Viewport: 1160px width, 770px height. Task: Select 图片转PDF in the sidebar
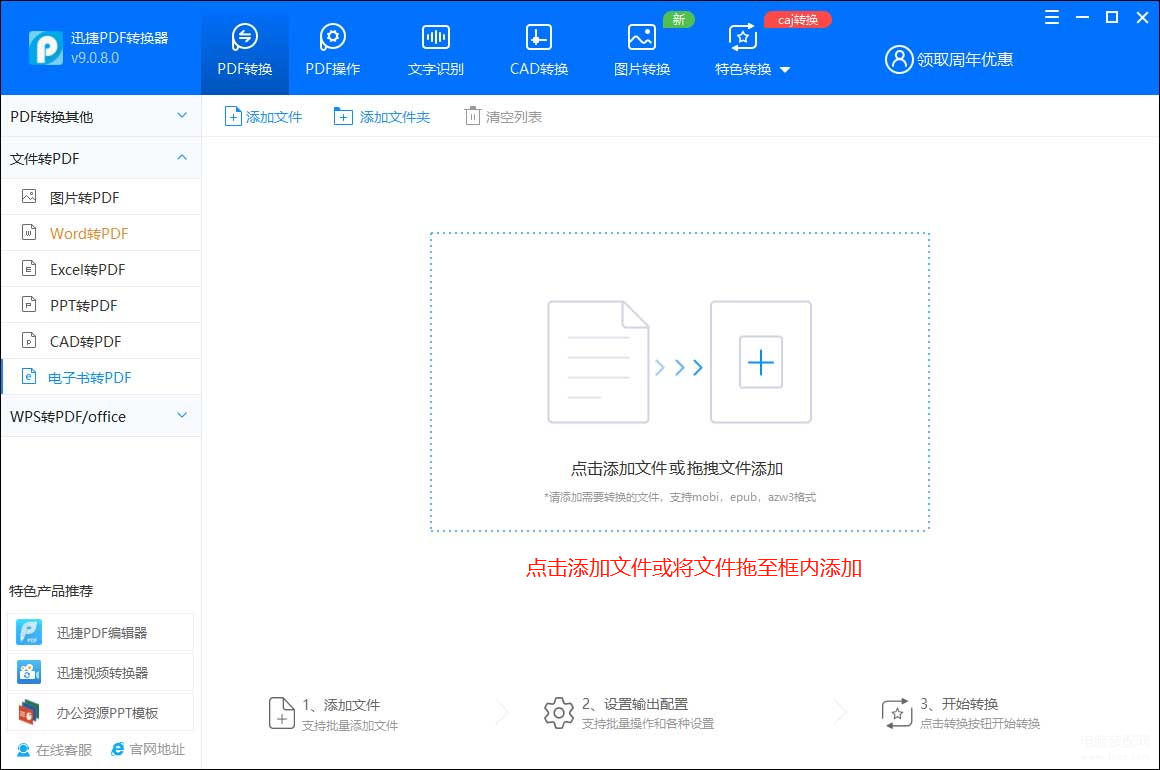coord(101,197)
